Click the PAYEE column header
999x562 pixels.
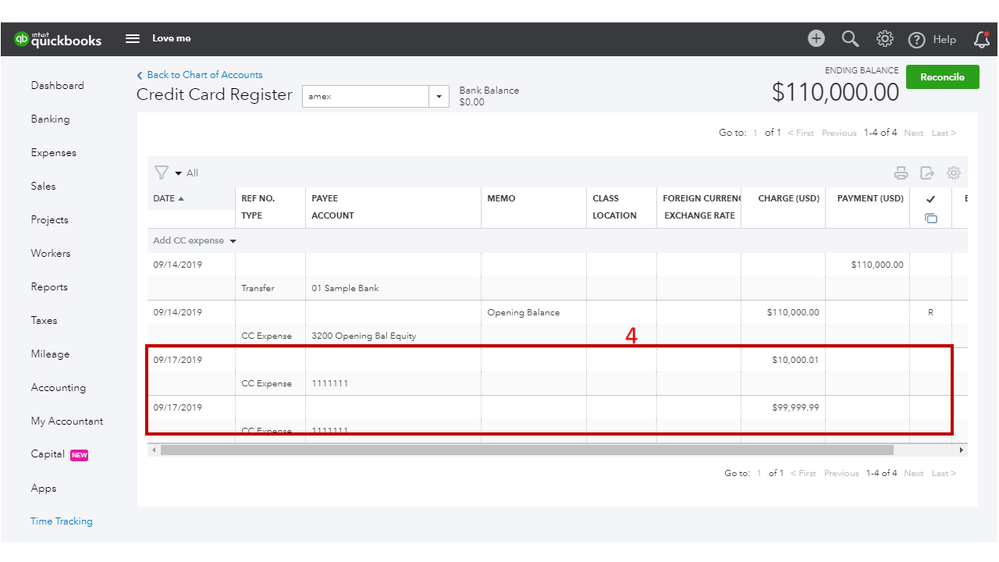point(325,199)
